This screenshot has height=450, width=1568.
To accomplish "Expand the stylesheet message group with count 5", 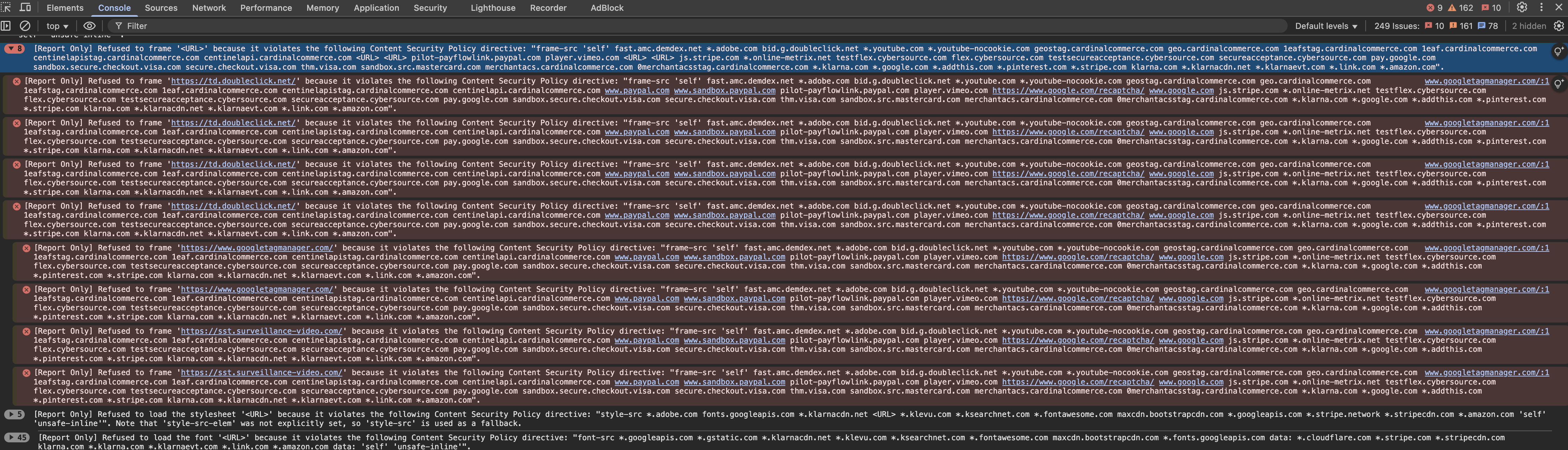I will point(14,414).
